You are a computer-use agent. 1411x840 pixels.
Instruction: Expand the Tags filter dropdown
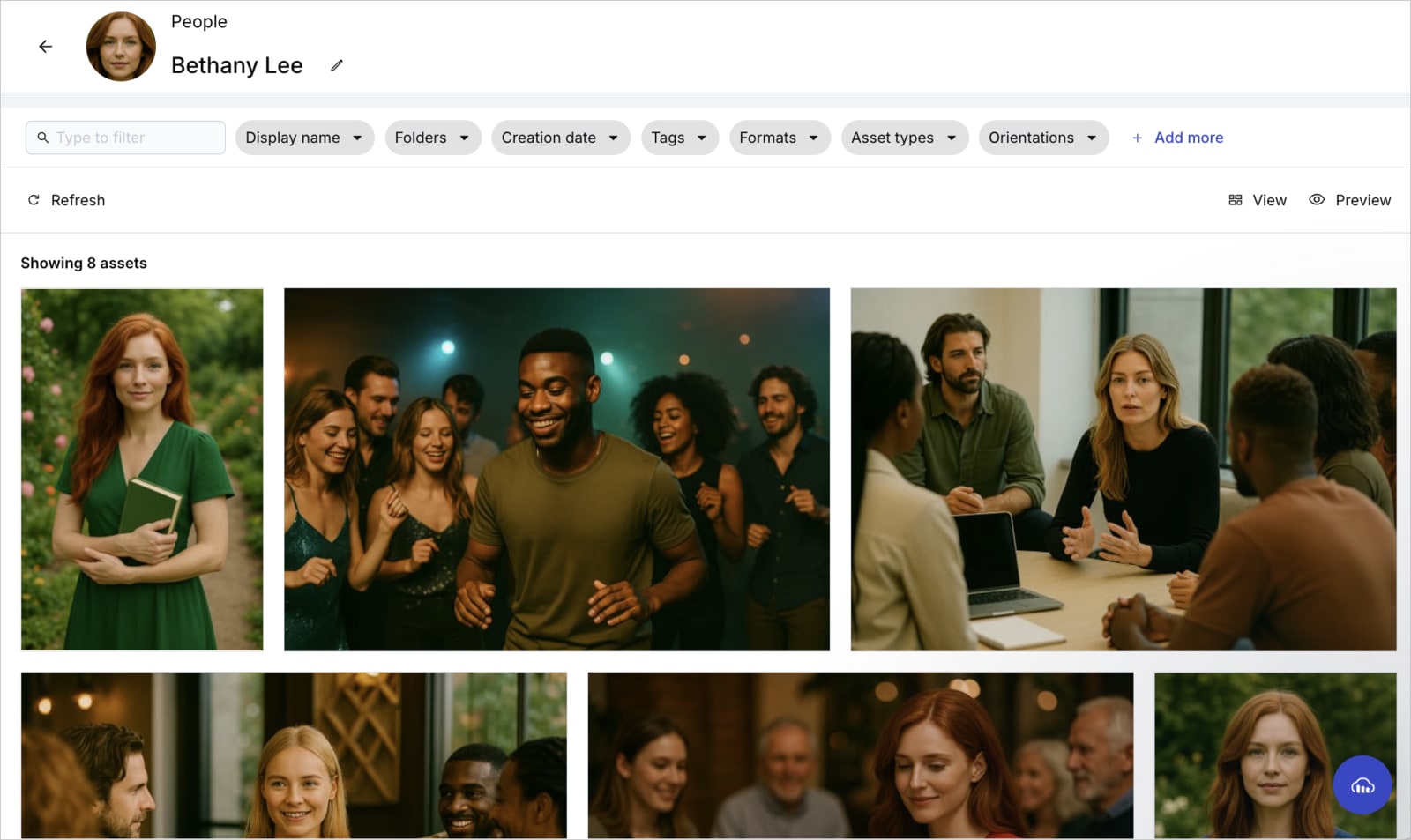coord(679,138)
